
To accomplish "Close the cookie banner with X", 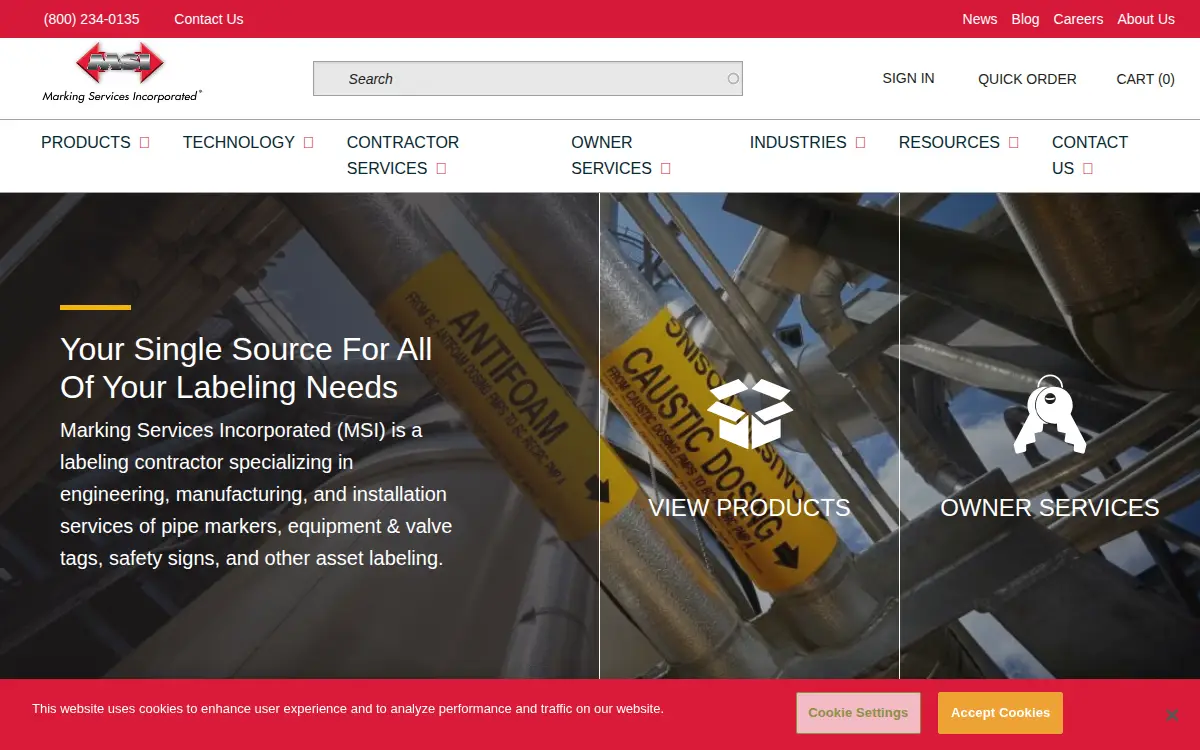I will (1172, 715).
